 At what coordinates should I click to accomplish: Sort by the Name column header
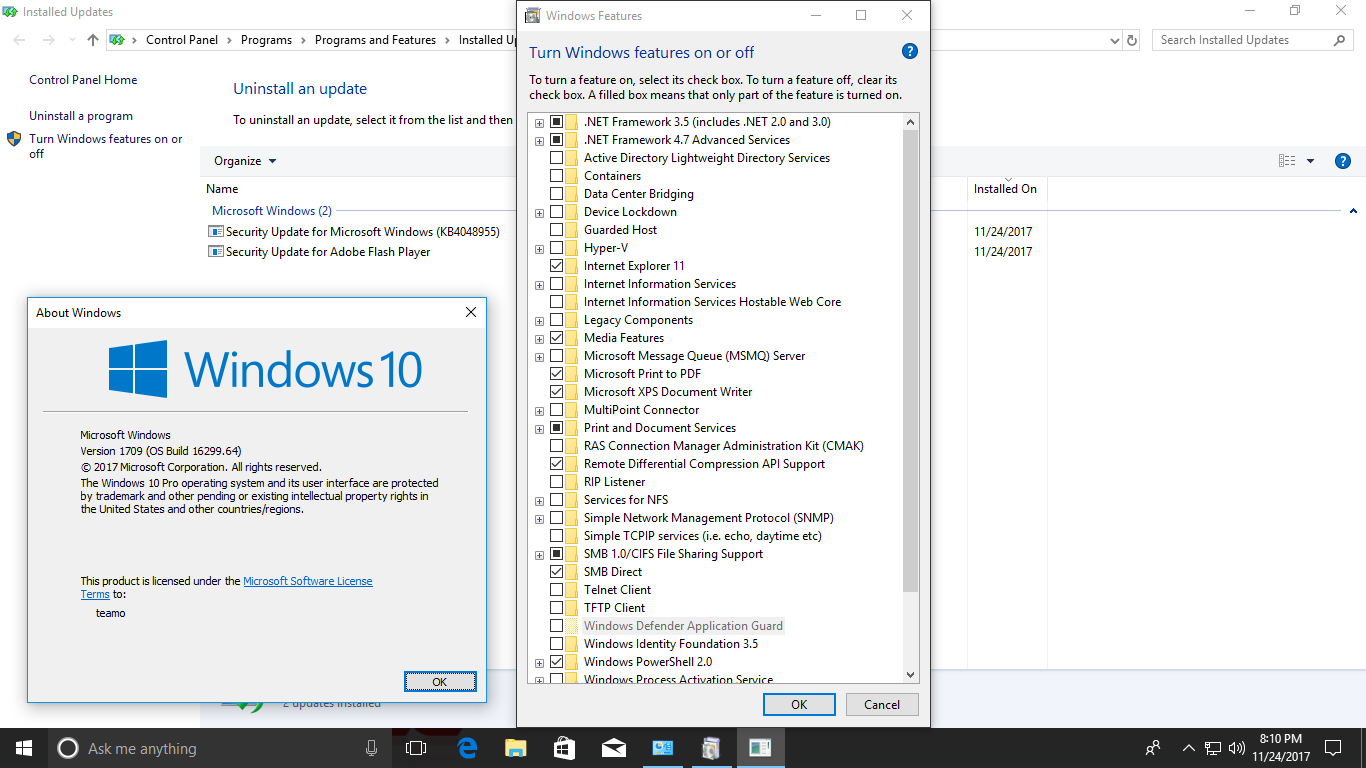[222, 188]
